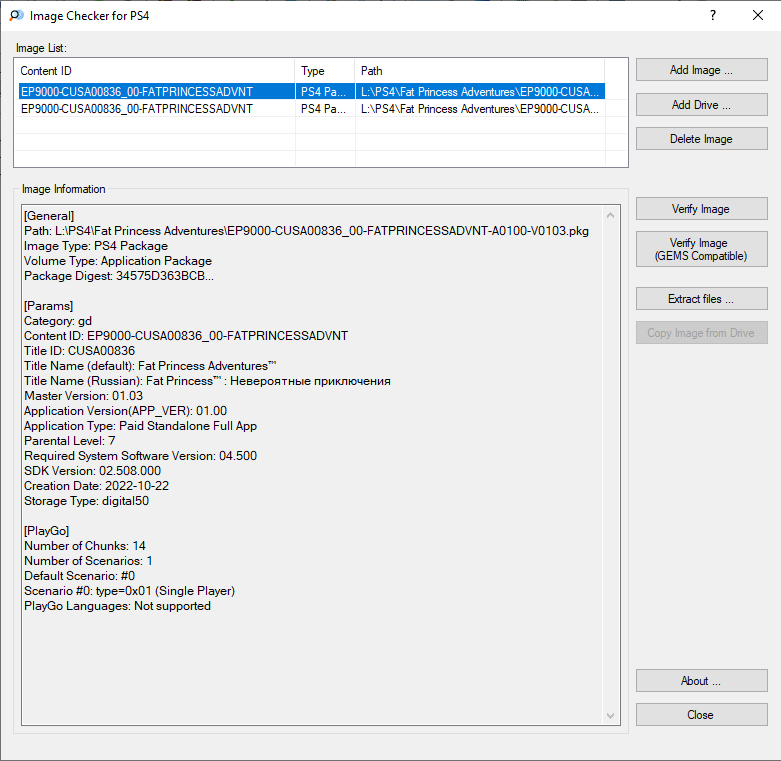Click the Verify Image button
This screenshot has width=781, height=761.
click(x=701, y=209)
